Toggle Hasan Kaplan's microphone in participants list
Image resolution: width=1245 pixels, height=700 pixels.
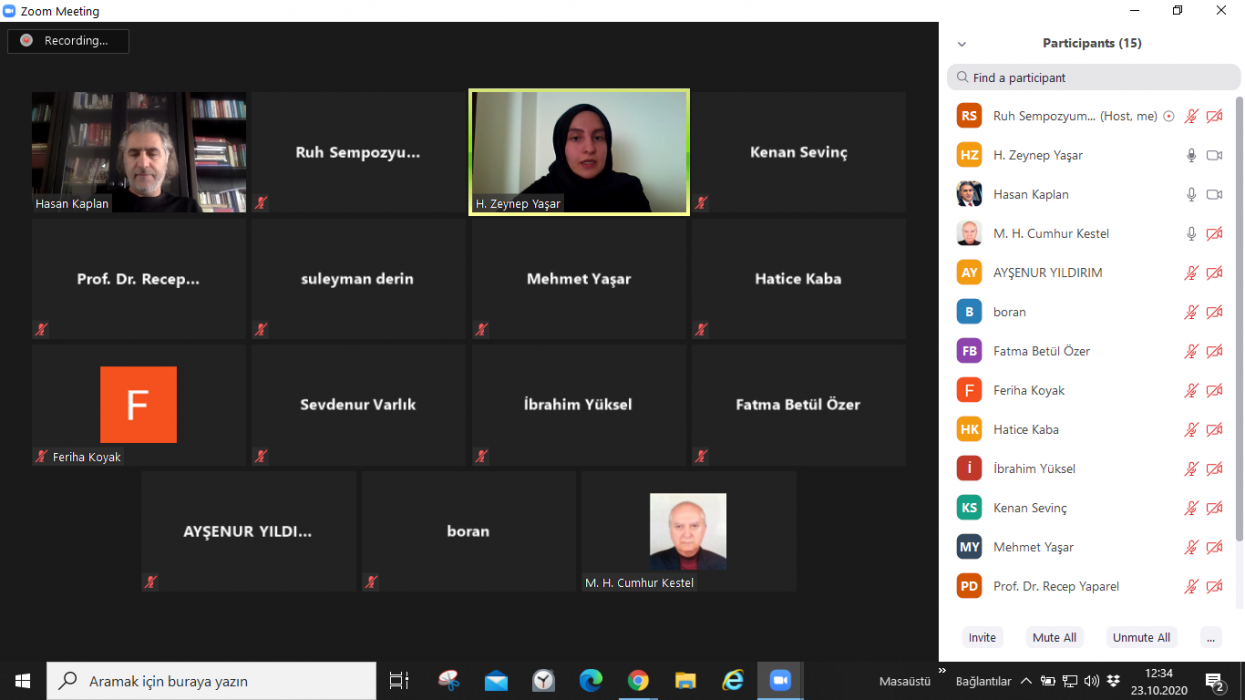coord(1191,194)
